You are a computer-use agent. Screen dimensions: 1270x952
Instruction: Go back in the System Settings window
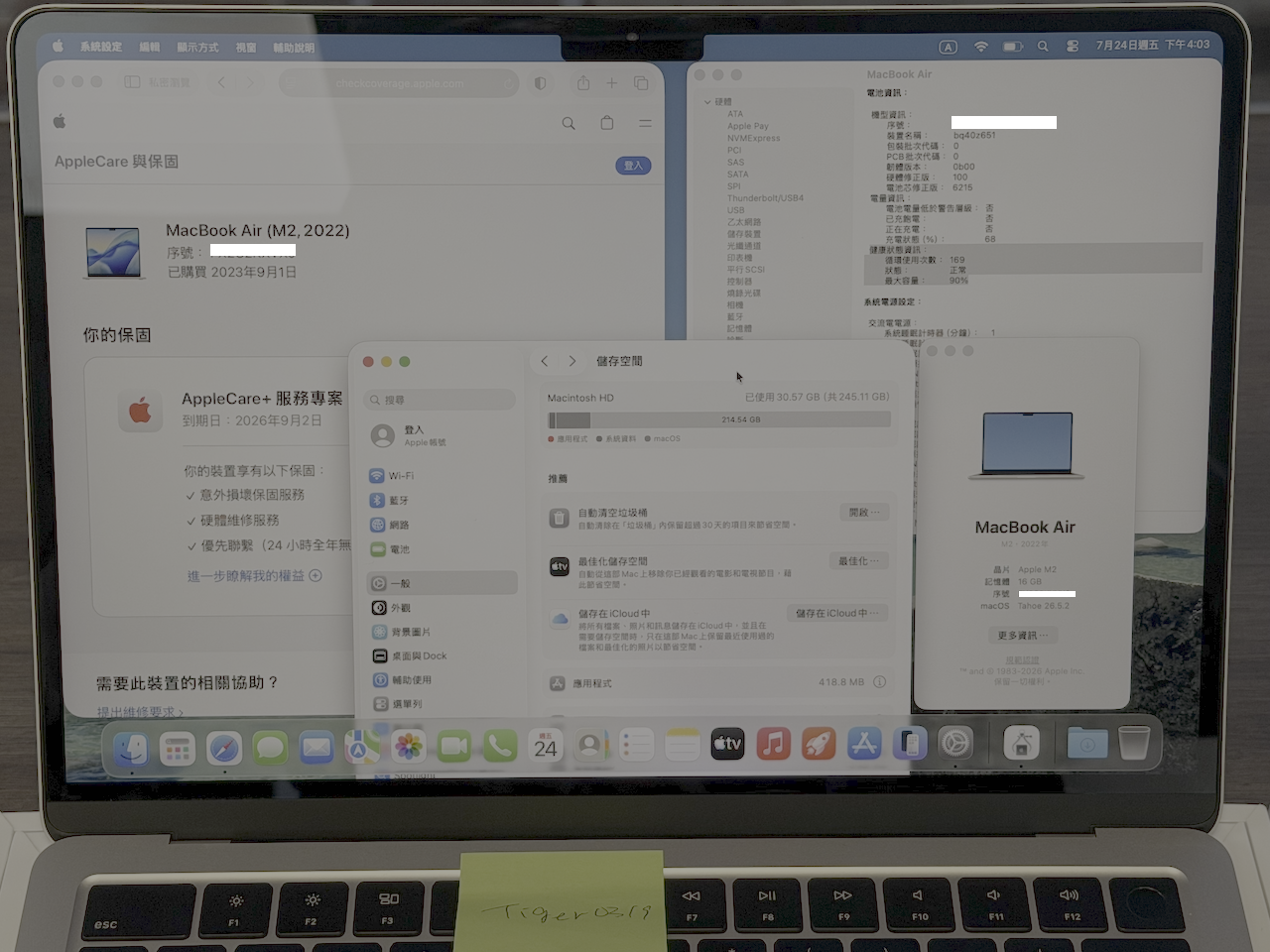pyautogui.click(x=545, y=361)
